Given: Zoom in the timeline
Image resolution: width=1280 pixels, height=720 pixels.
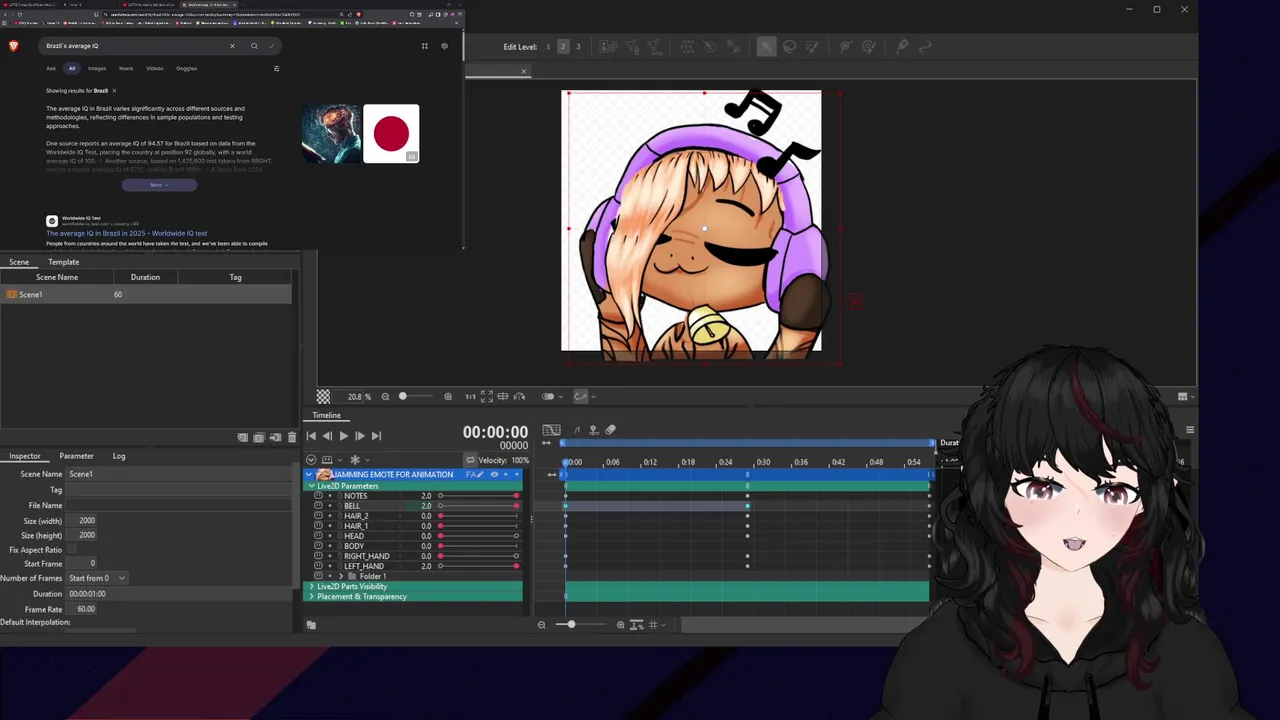Looking at the screenshot, I should pos(620,625).
